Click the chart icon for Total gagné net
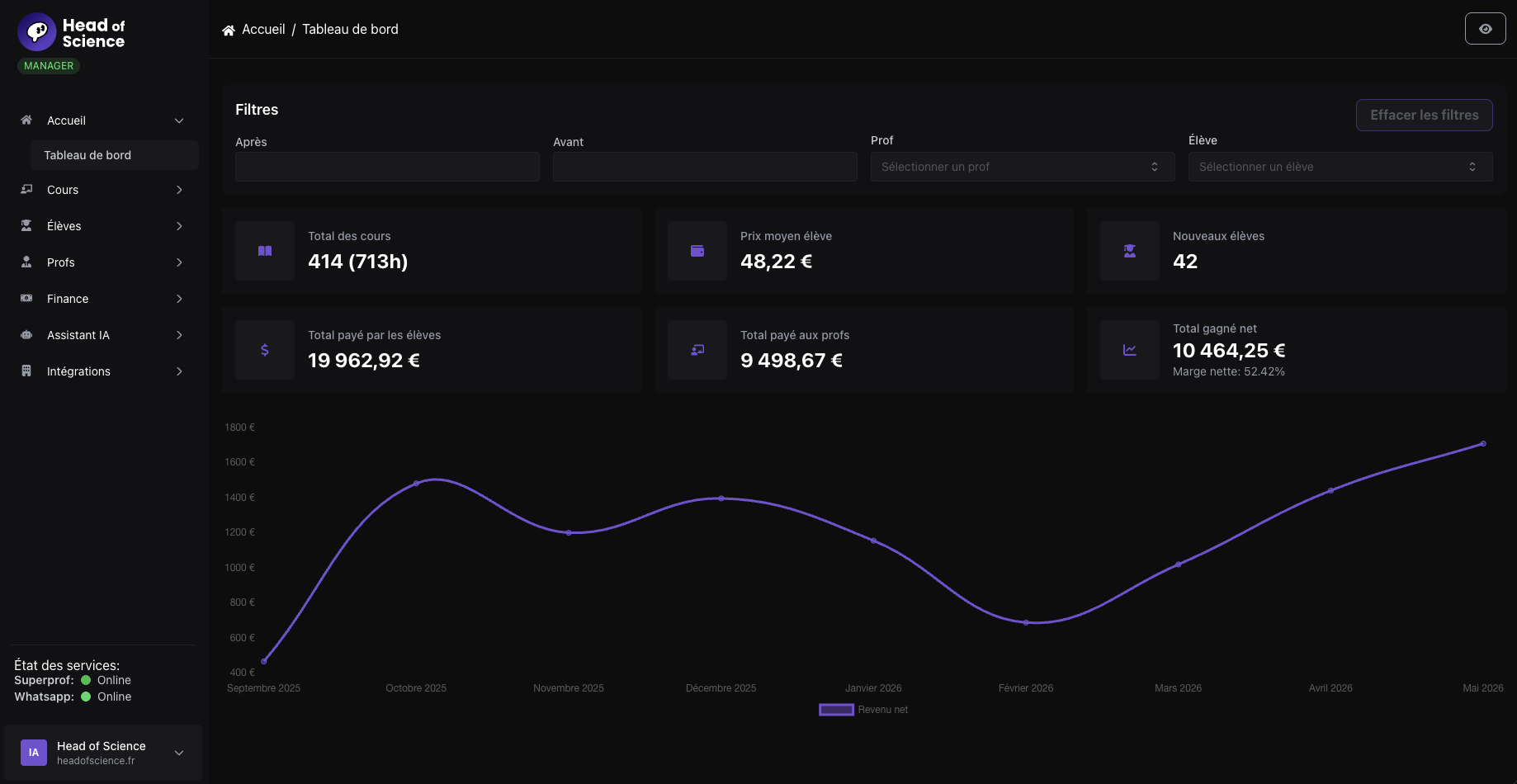The image size is (1517, 784). point(1130,350)
